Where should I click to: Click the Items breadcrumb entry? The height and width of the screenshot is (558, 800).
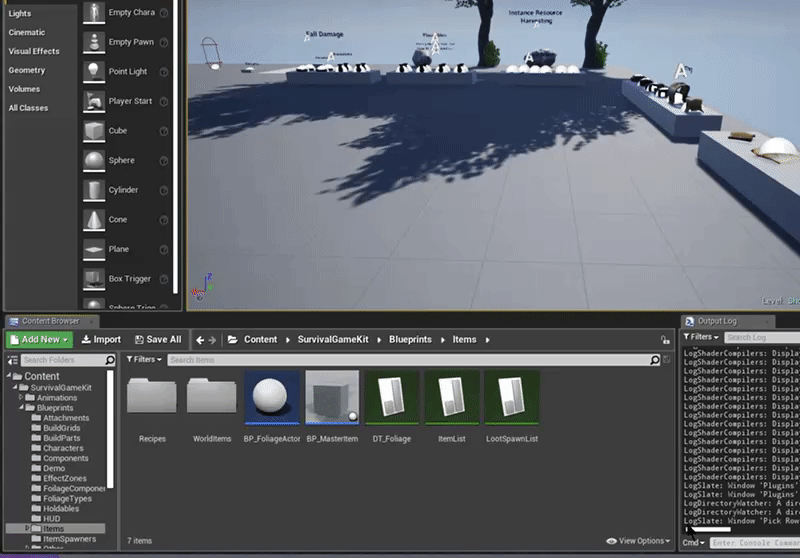tap(464, 340)
